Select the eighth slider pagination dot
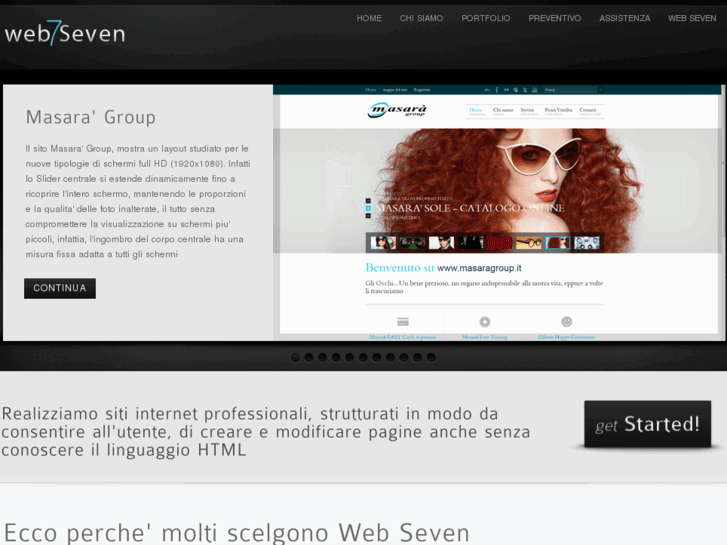The height and width of the screenshot is (545, 727). 390,357
